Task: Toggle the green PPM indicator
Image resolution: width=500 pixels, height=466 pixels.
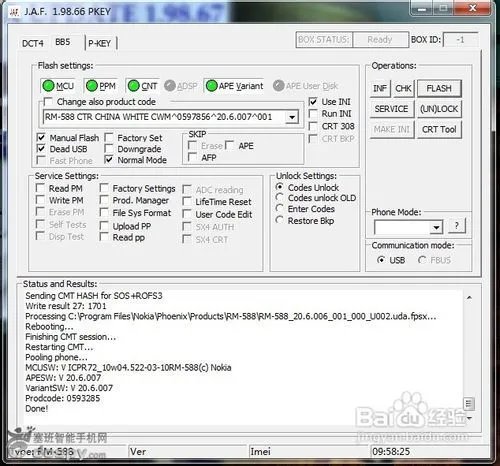Action: 91,86
